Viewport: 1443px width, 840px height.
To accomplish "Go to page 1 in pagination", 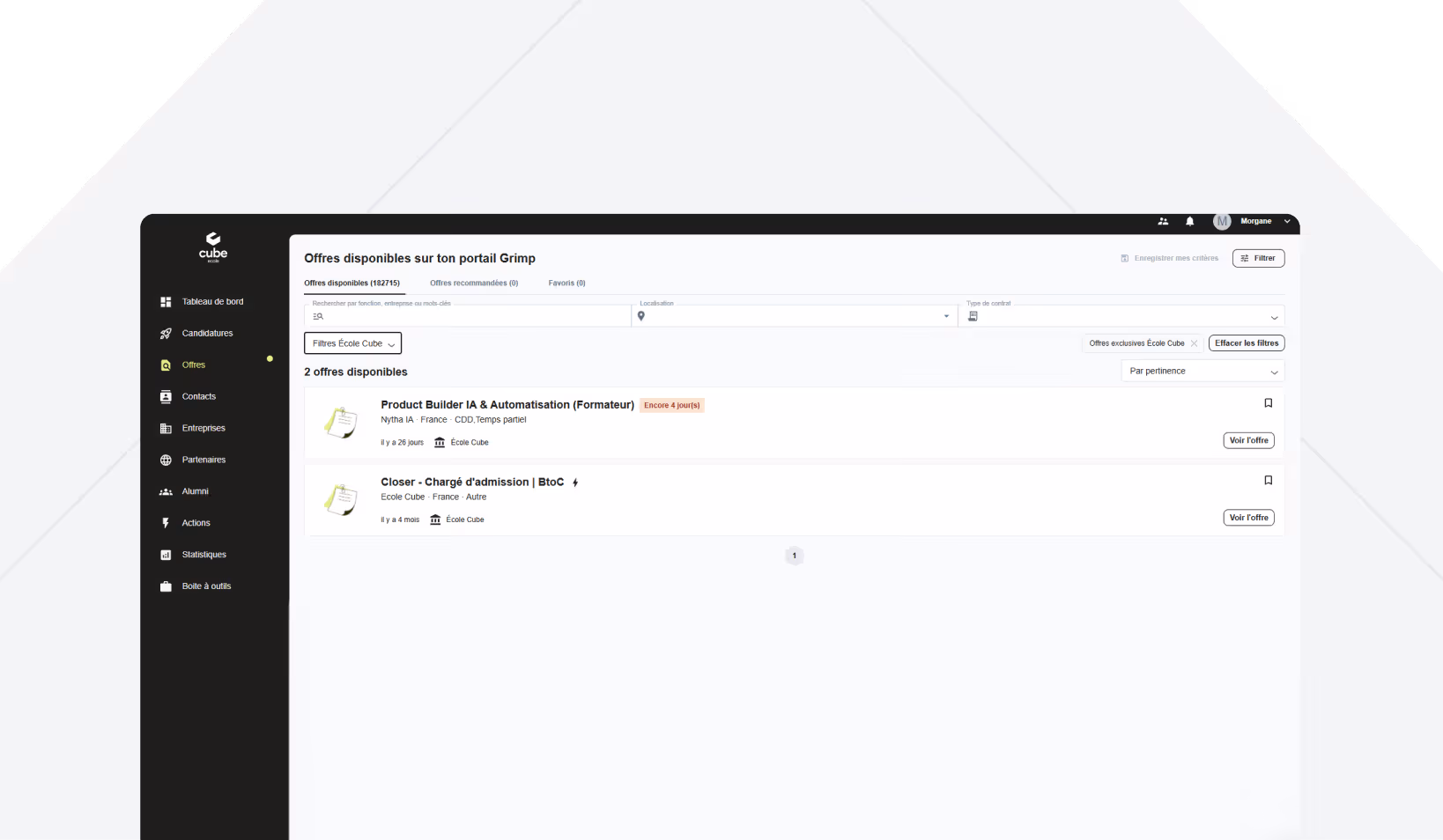I will click(x=794, y=556).
